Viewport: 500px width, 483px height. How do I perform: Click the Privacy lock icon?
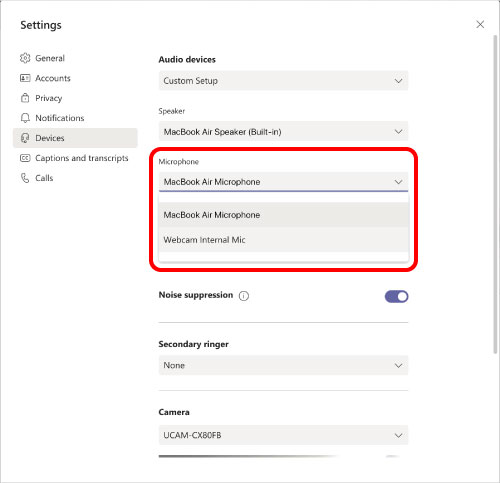coord(25,98)
